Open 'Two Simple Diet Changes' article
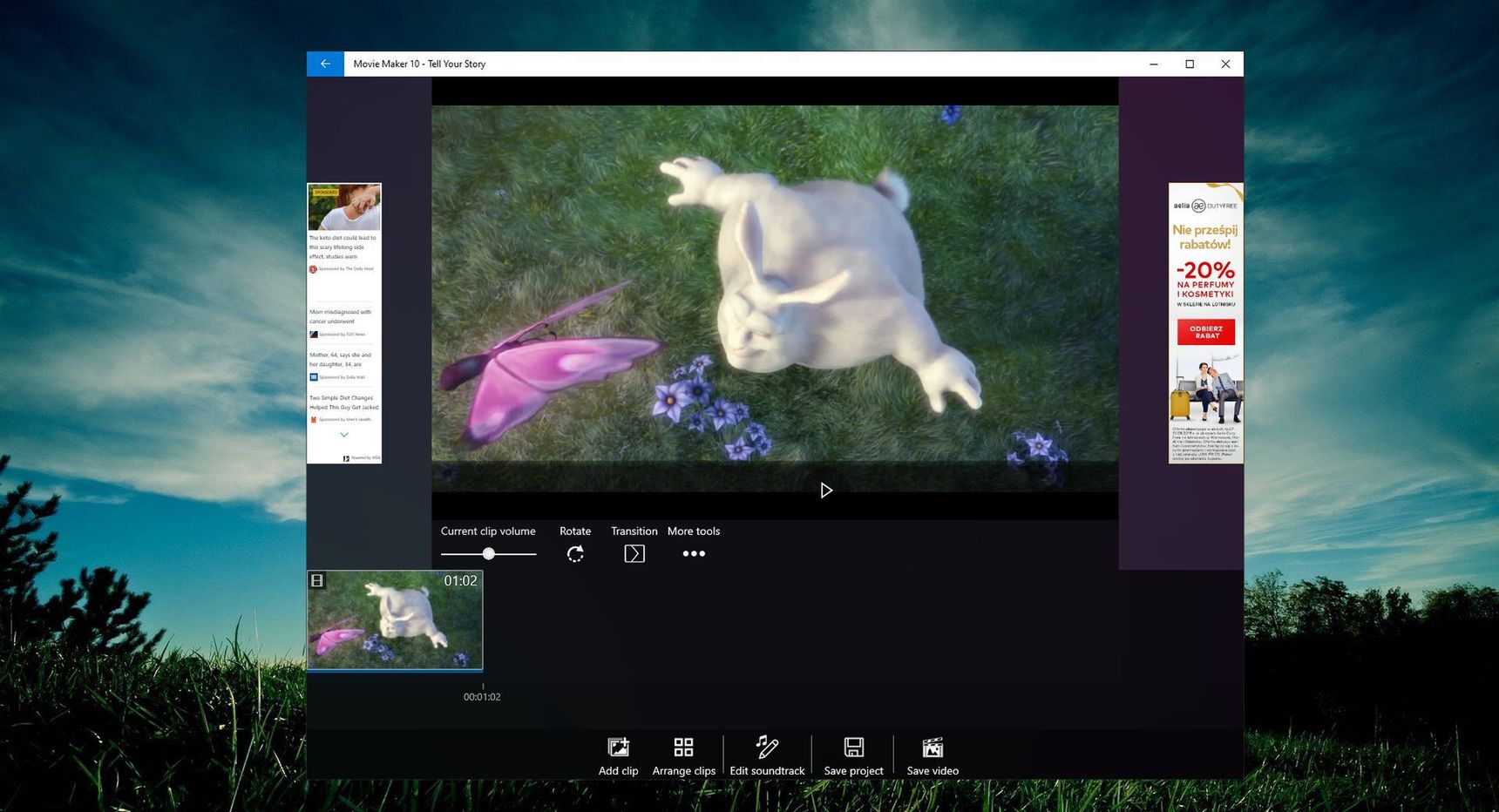 point(344,403)
